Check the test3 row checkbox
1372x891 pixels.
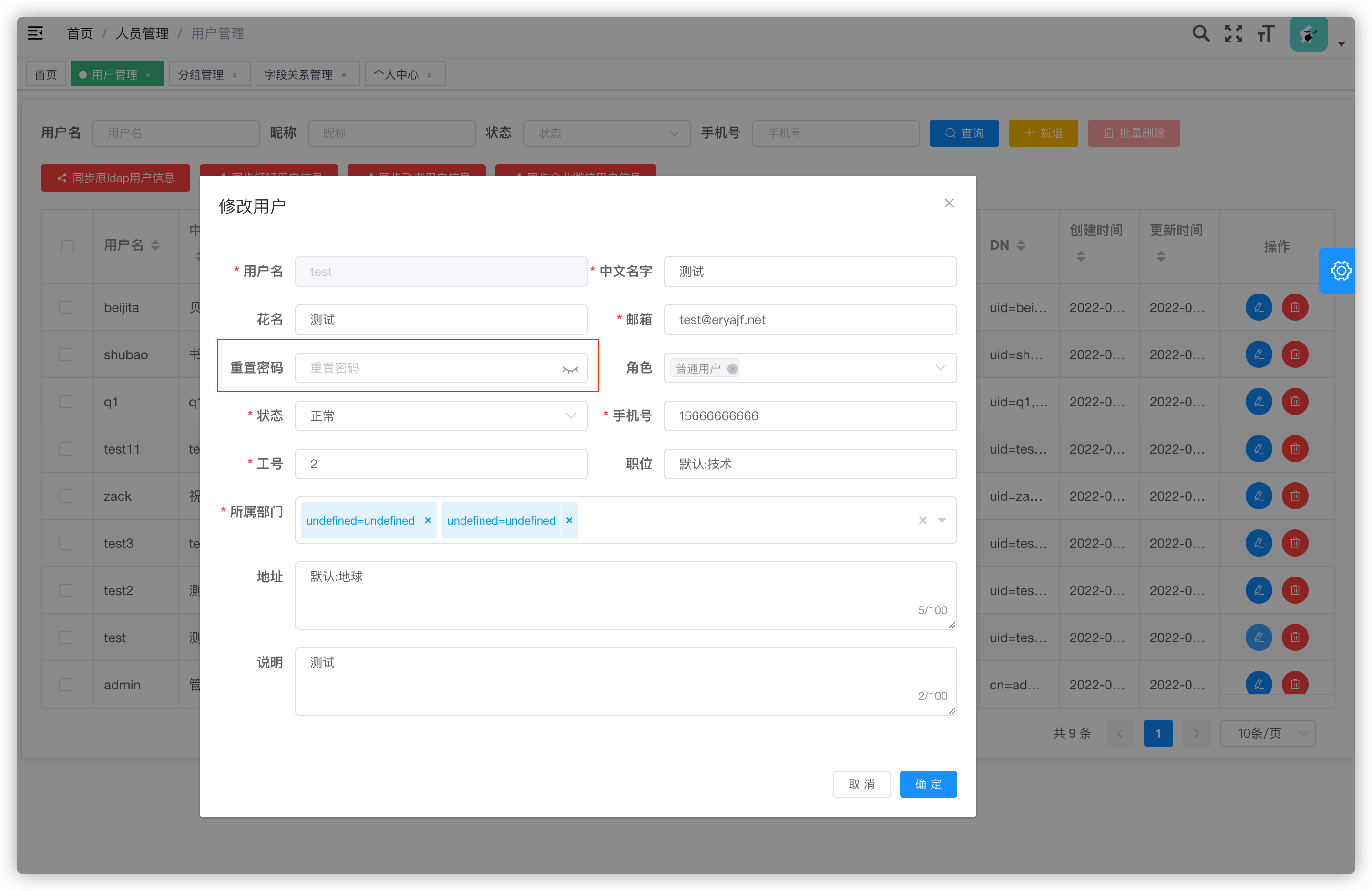point(66,543)
